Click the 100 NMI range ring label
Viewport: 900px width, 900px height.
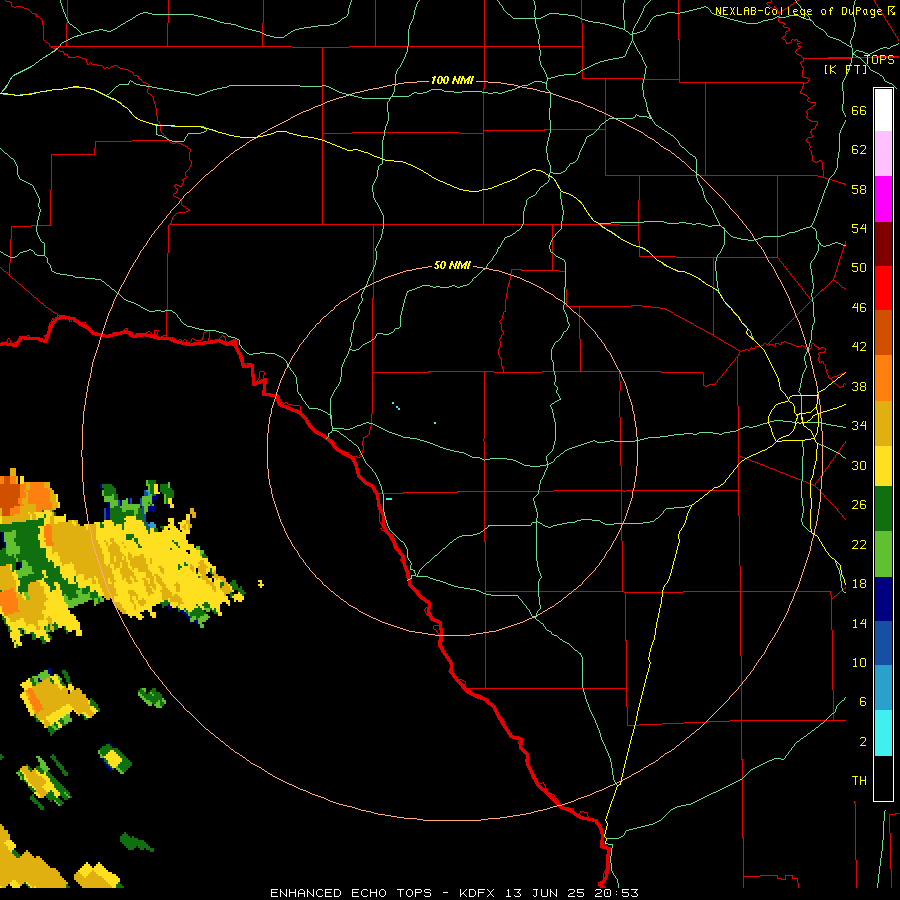tap(452, 80)
